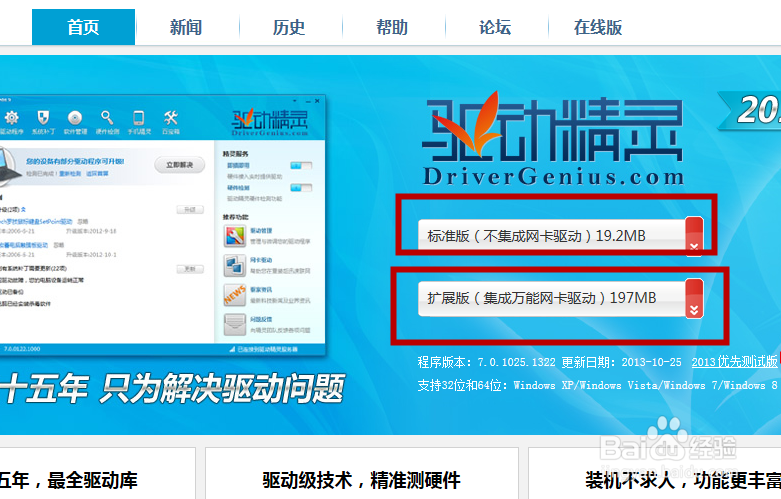Click 升级版本:2012-9-18 text in preview
781x499 pixels.
click(x=91, y=231)
